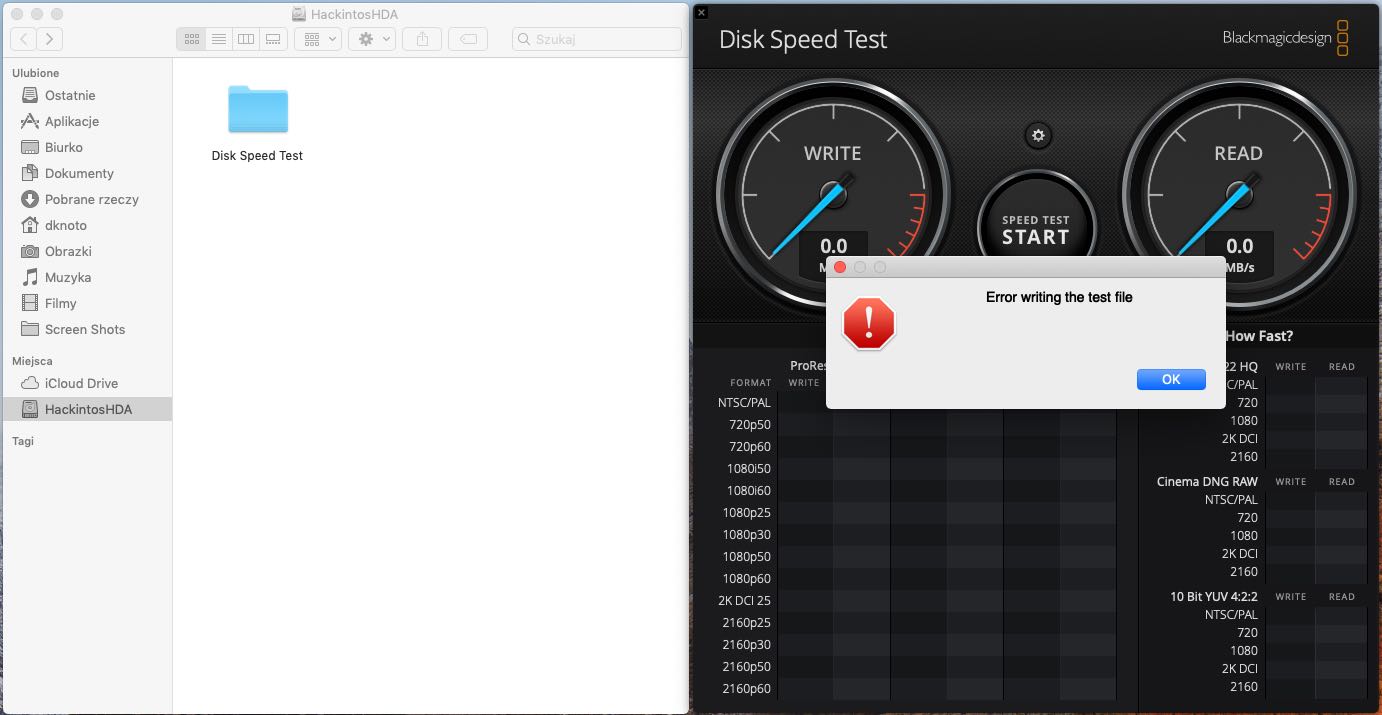Click the Szukaj search field
The image size is (1382, 715).
[x=597, y=39]
